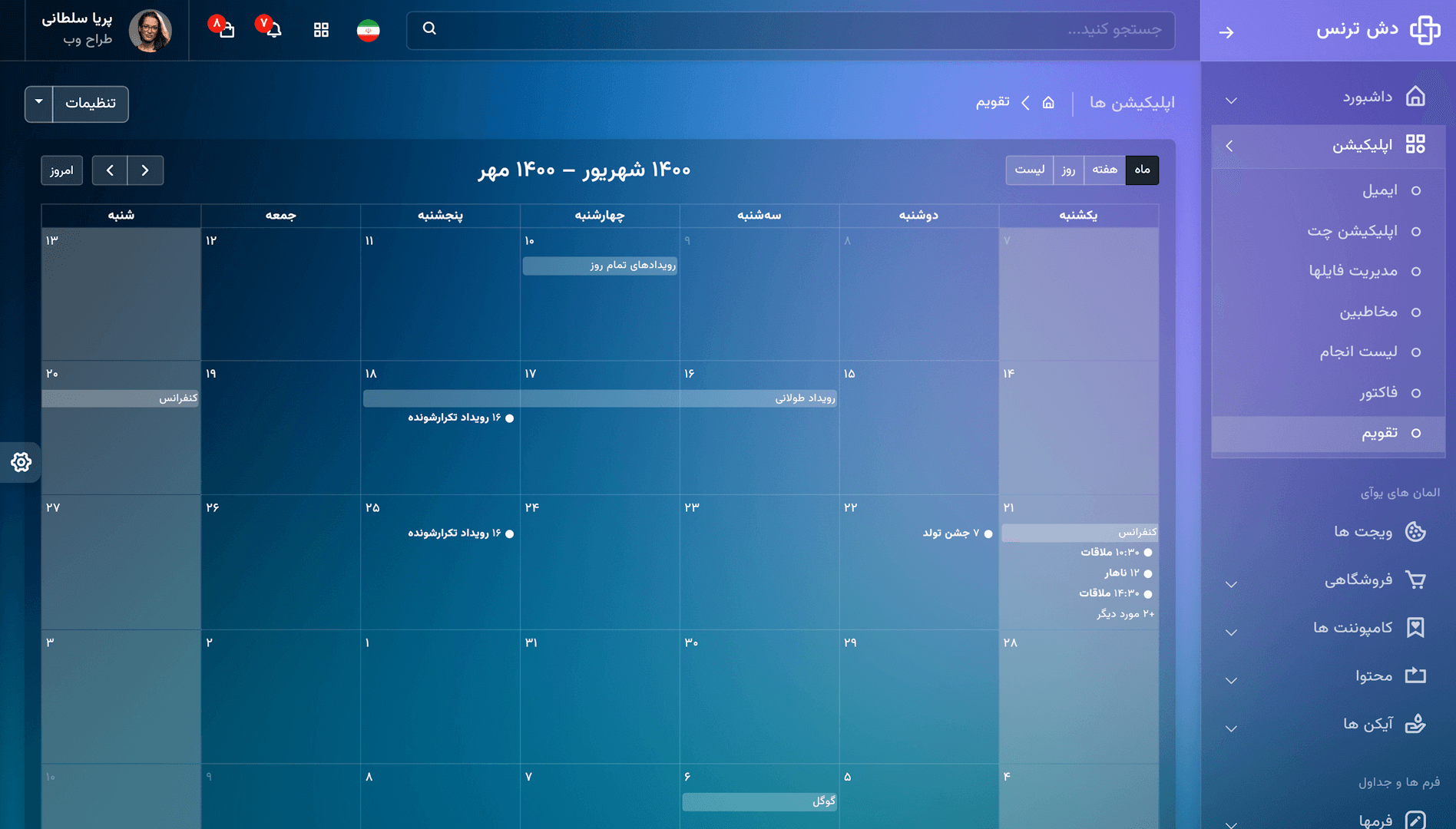Viewport: 1456px width, 829px height.
Task: Switch to Month view tab
Action: pyautogui.click(x=1142, y=170)
